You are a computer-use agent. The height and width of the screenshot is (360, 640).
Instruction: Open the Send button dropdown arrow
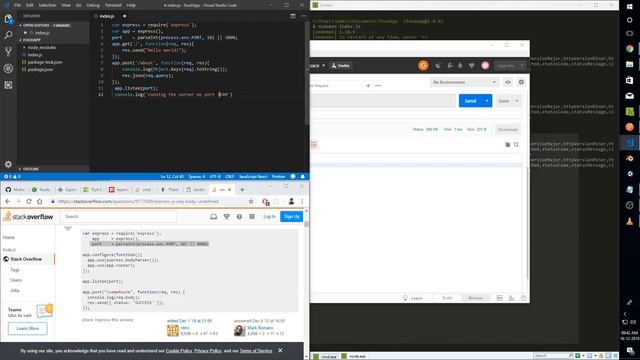tap(487, 101)
